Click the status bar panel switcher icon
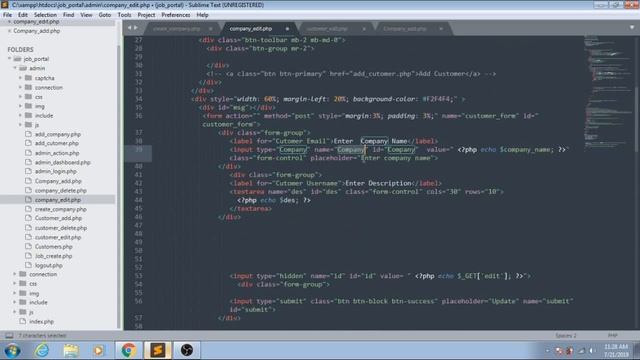 click(x=9, y=336)
